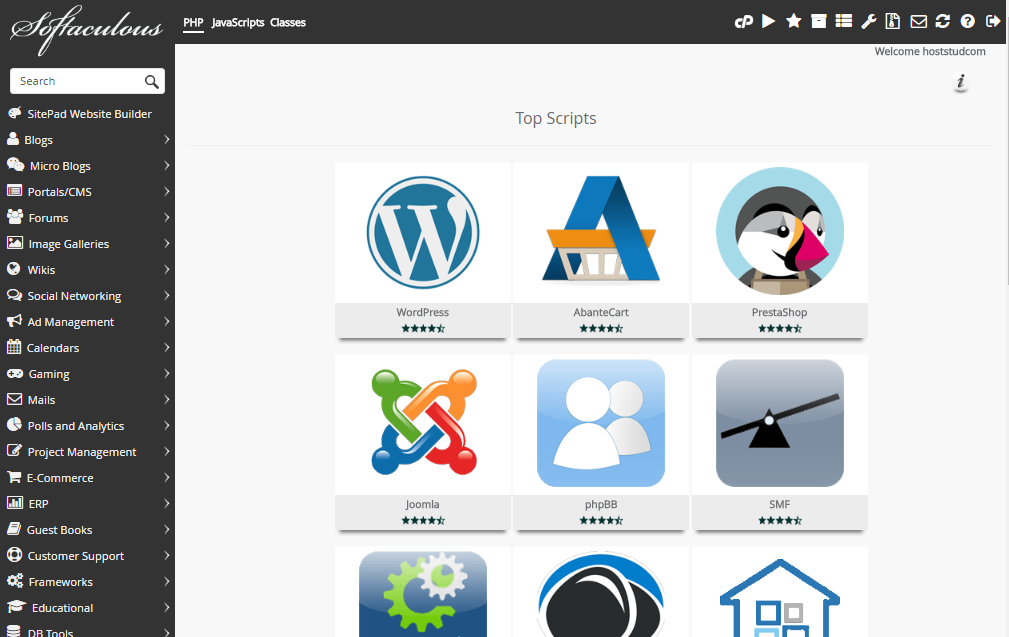1009x637 pixels.
Task: Expand the Educational category
Action: 87,607
